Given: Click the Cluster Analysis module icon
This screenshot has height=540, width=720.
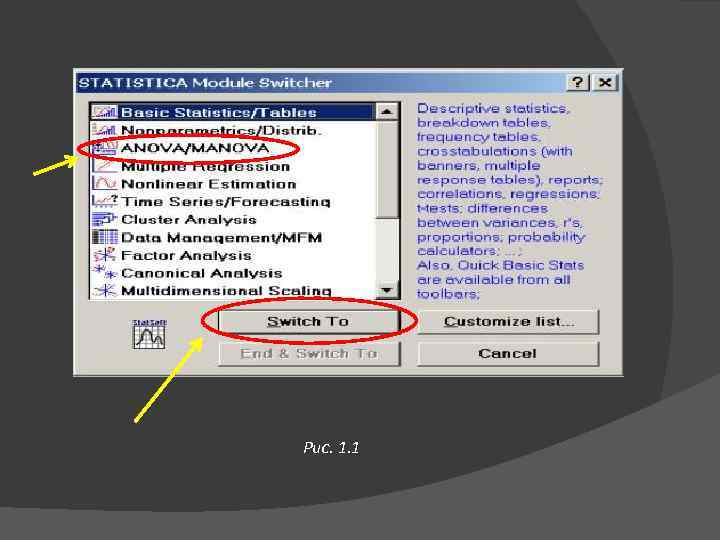Looking at the screenshot, I should (x=105, y=219).
